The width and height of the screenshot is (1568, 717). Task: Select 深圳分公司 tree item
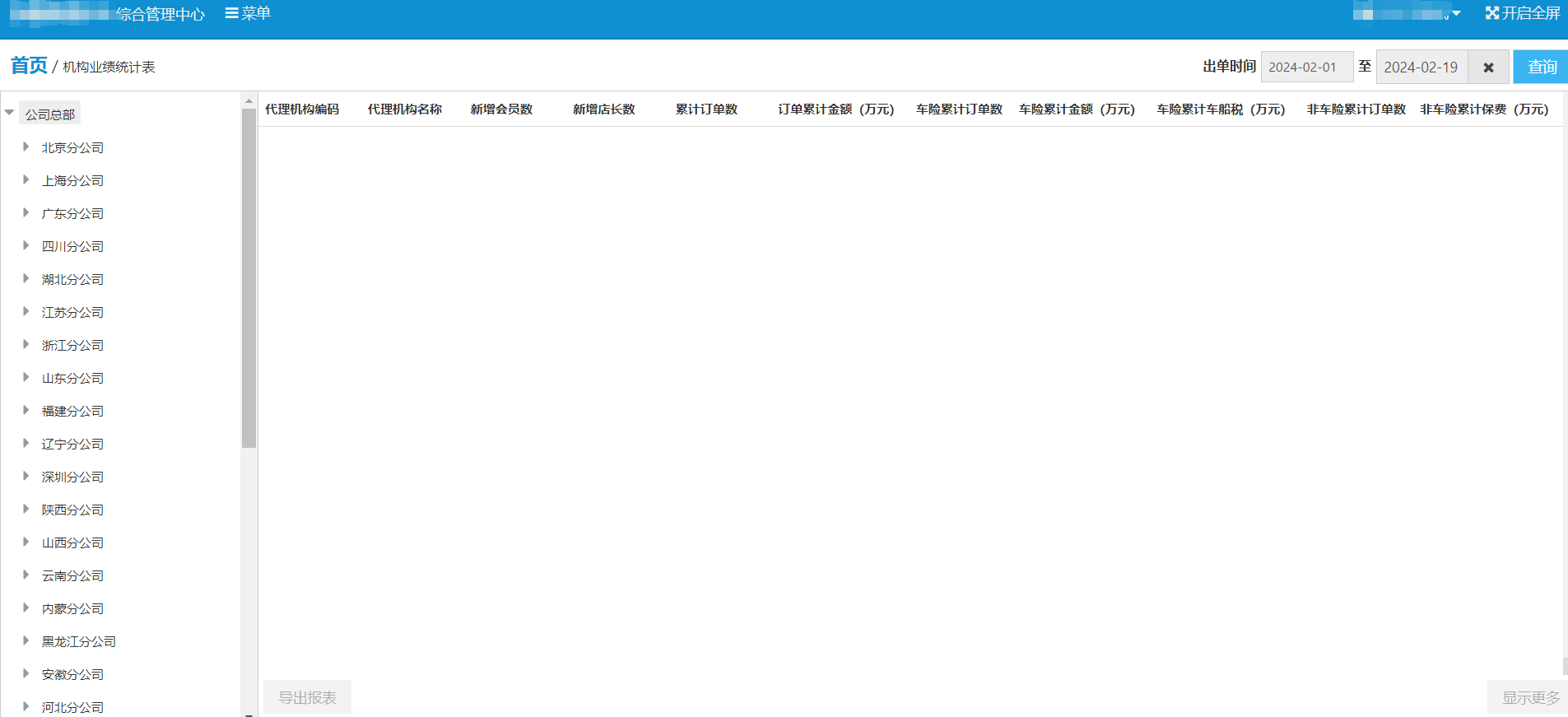tap(72, 477)
